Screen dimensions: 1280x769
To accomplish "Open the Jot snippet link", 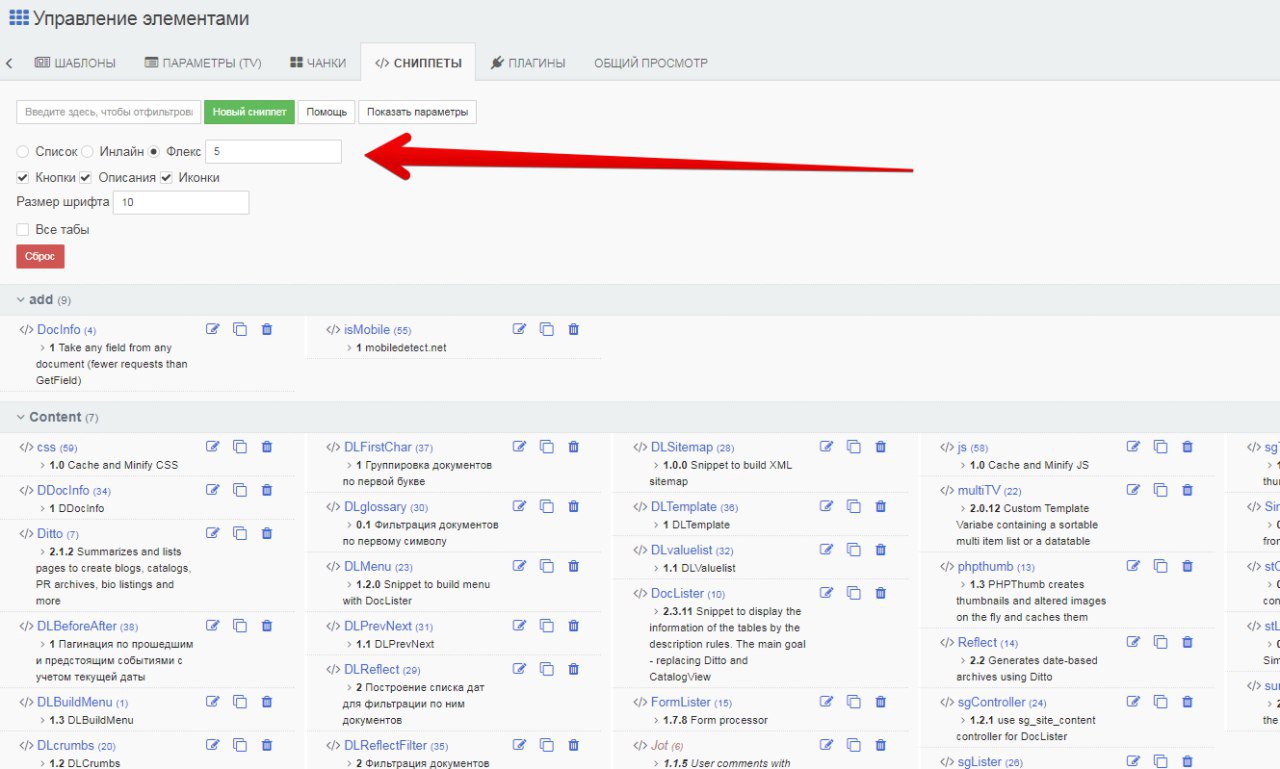I will click(659, 745).
